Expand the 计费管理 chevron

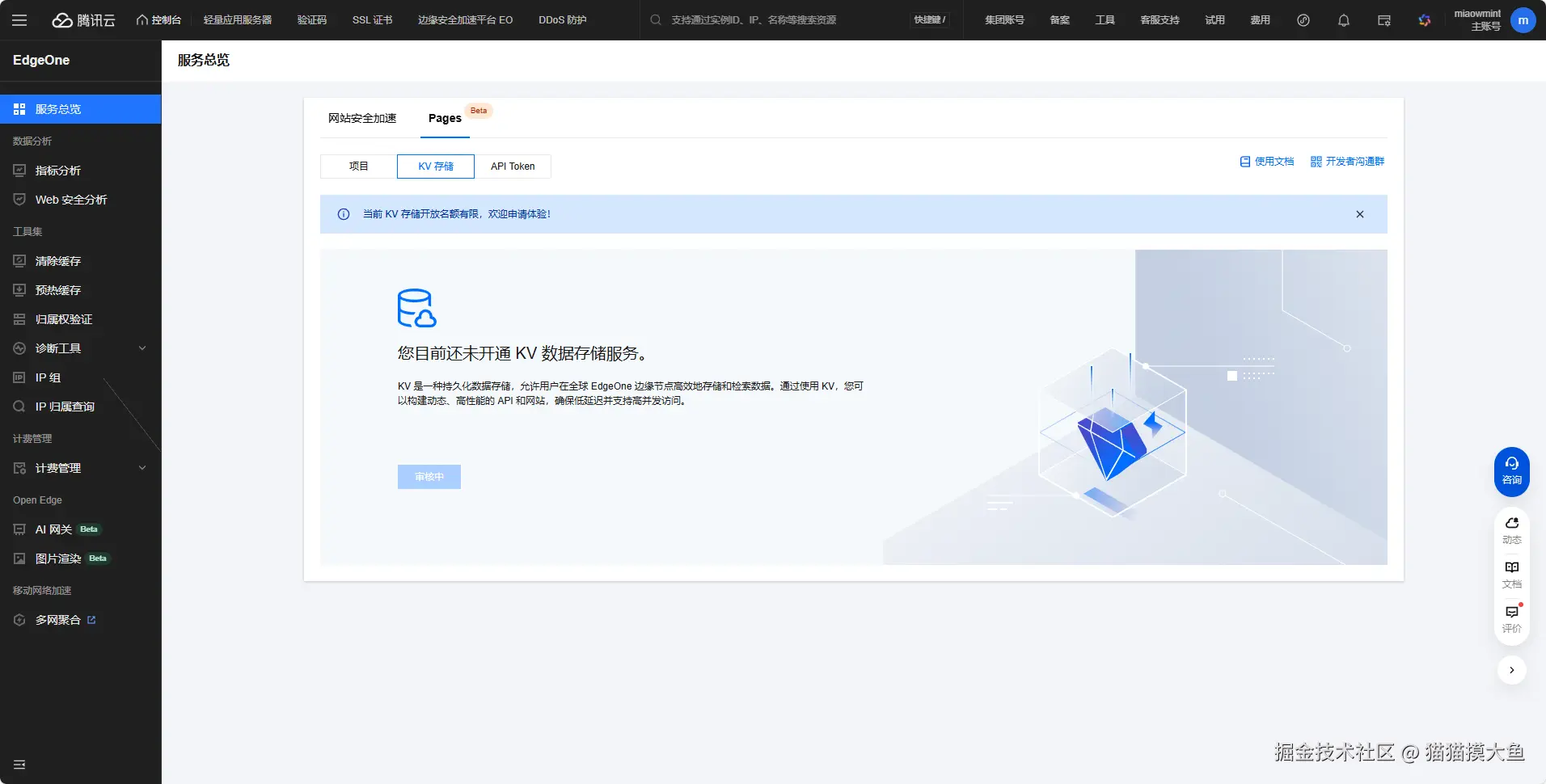click(142, 468)
